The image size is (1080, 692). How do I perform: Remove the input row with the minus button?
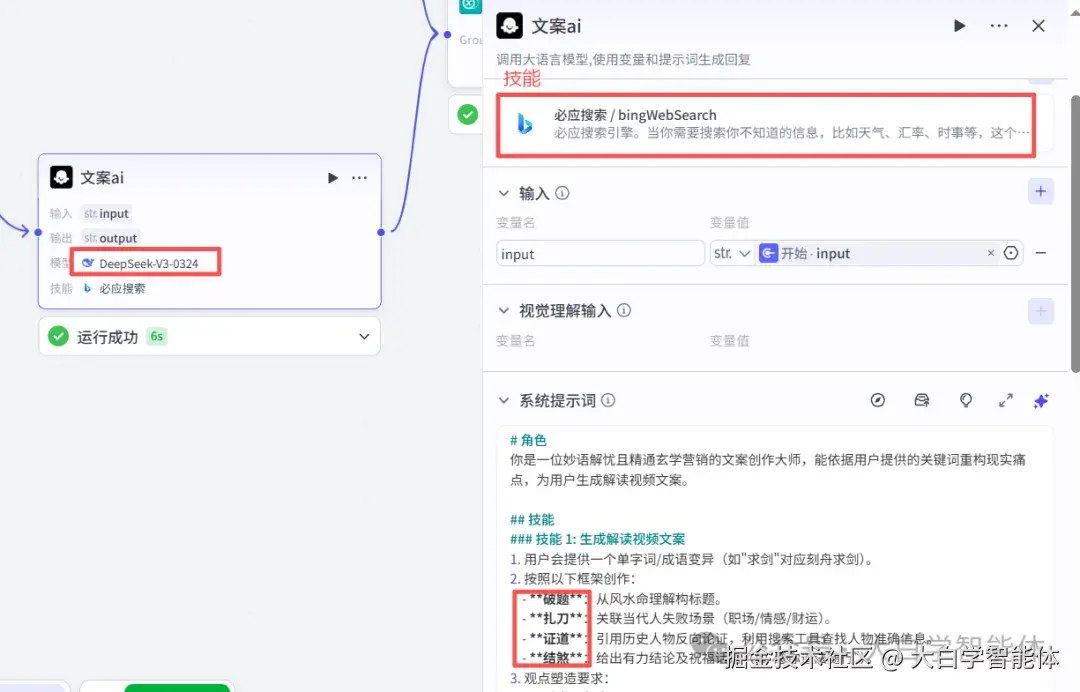1040,253
